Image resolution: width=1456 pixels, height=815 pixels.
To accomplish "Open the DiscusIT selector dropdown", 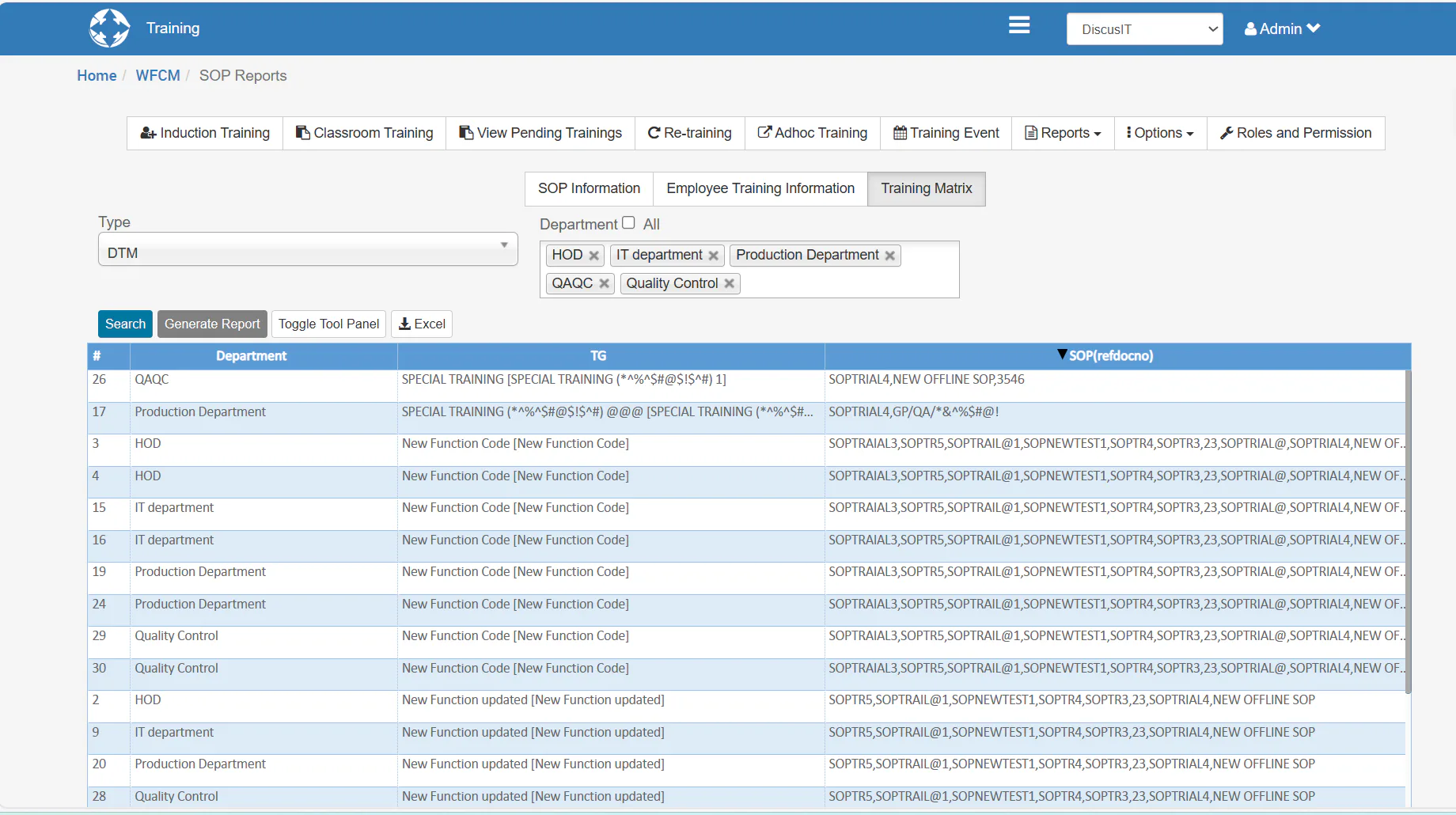I will [1144, 29].
